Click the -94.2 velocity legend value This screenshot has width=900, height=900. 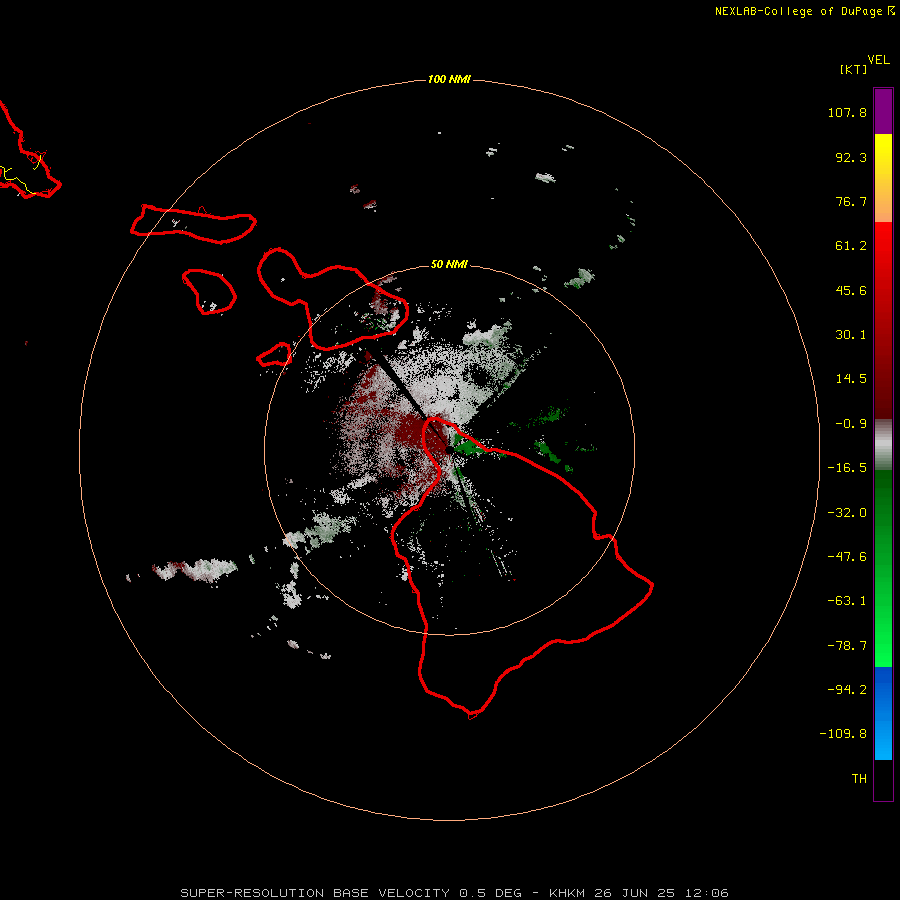(847, 690)
